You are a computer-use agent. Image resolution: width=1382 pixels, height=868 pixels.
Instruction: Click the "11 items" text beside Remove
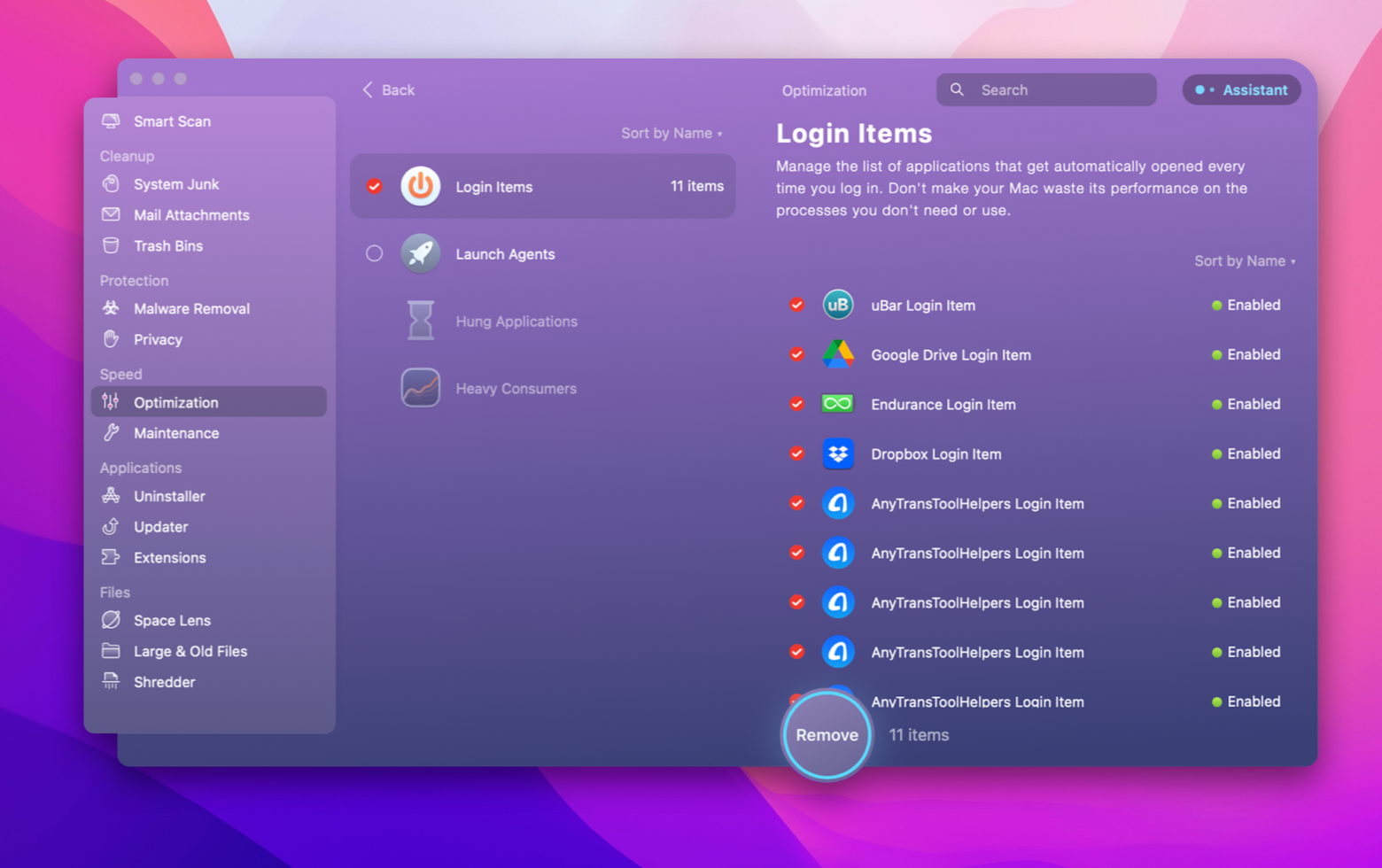(x=919, y=735)
